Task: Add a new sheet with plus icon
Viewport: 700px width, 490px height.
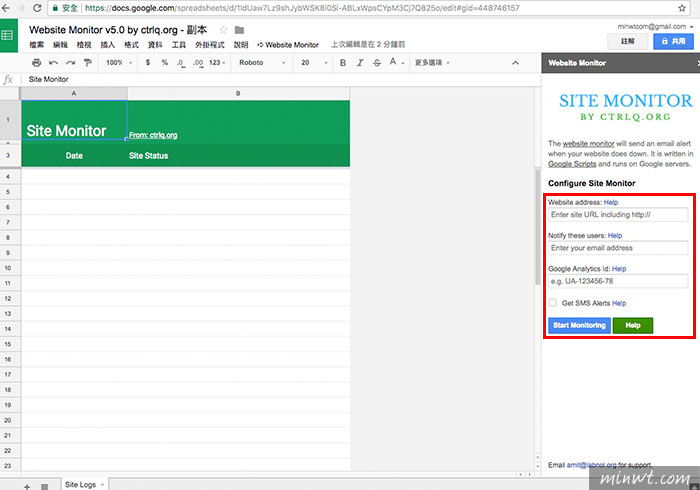Action: point(27,486)
